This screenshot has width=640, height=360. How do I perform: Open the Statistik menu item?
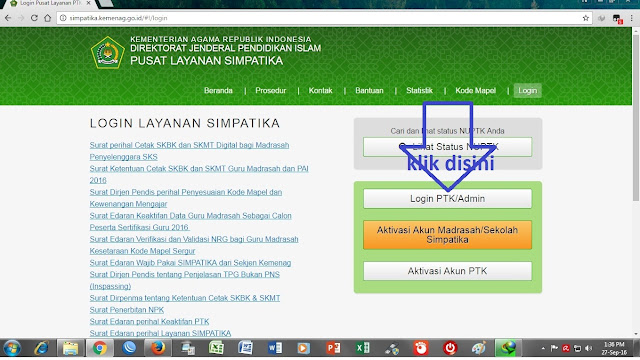pos(419,91)
